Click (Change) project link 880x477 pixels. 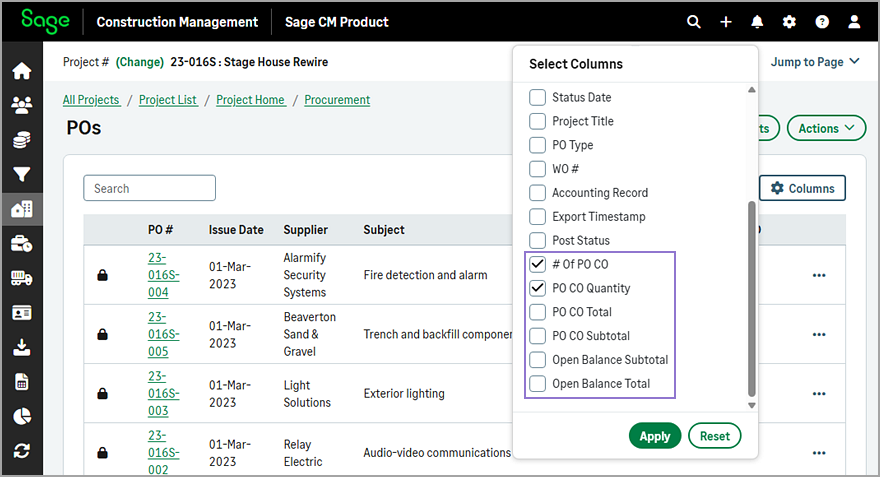pos(140,62)
